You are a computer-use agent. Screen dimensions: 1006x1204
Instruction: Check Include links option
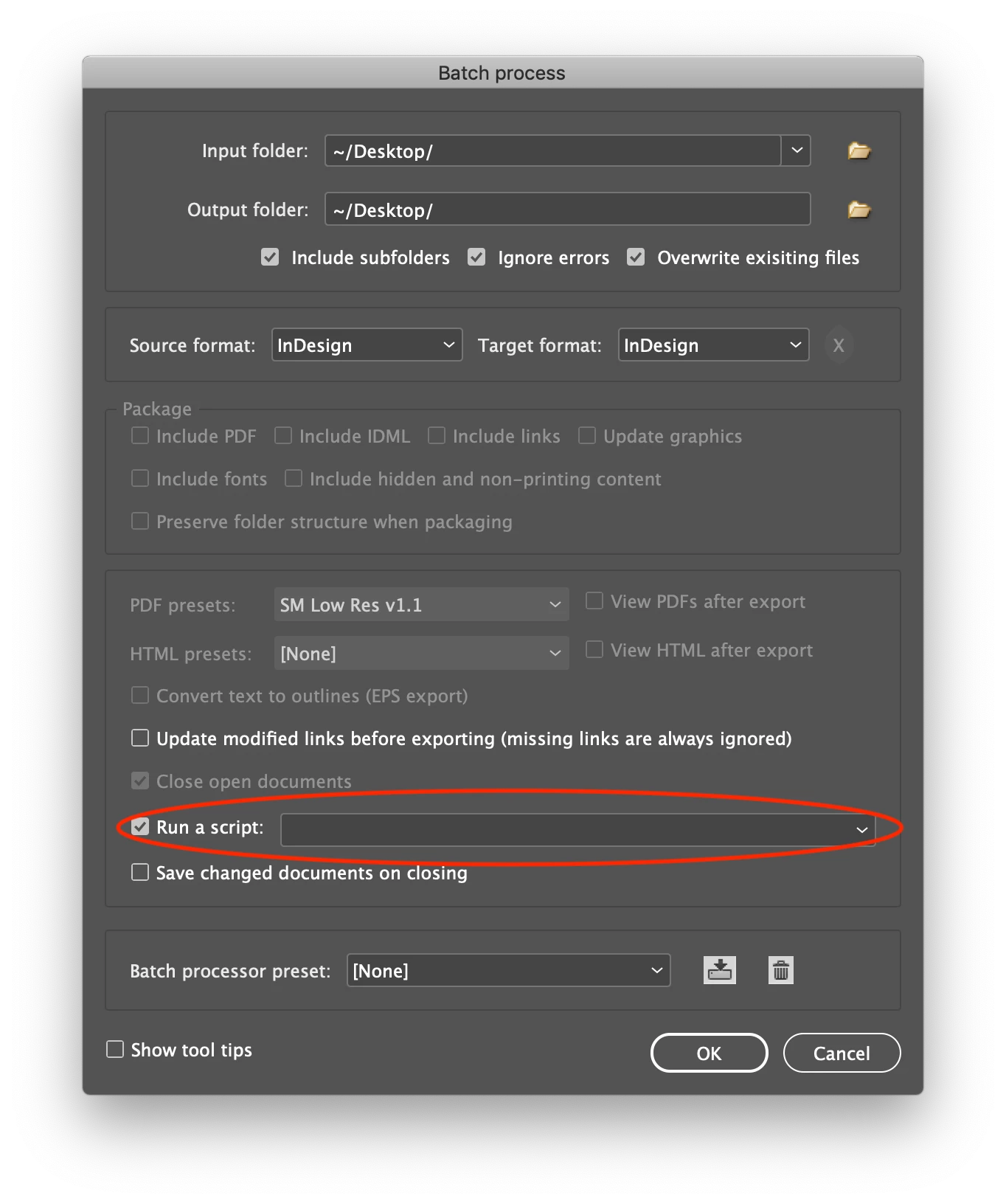point(437,436)
